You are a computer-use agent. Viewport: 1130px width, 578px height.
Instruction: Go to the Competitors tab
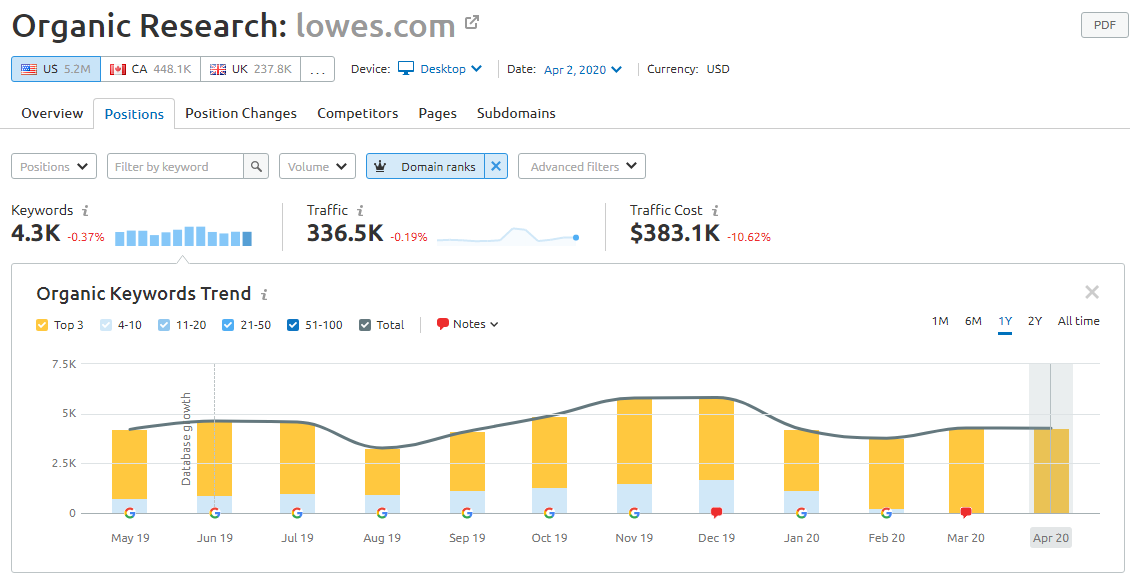pyautogui.click(x=357, y=113)
